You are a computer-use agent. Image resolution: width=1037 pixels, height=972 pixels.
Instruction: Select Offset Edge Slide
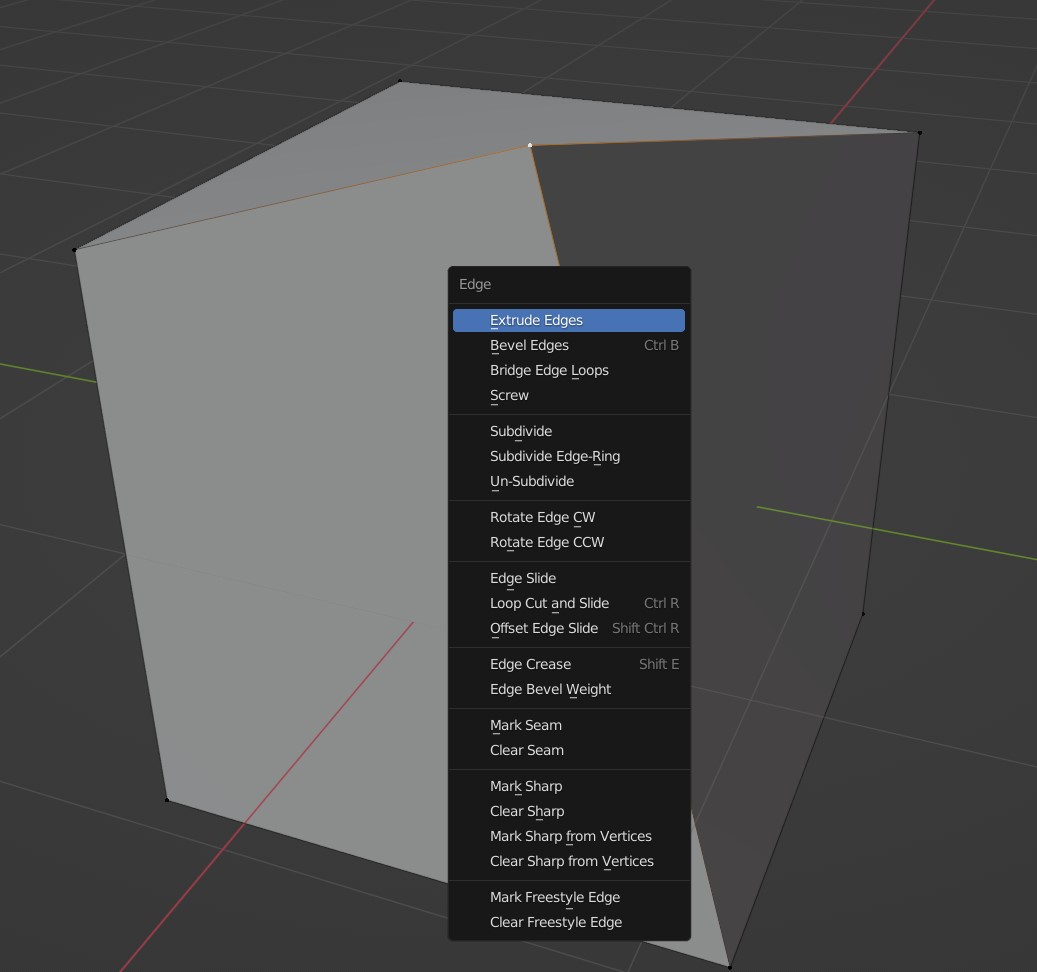569,628
